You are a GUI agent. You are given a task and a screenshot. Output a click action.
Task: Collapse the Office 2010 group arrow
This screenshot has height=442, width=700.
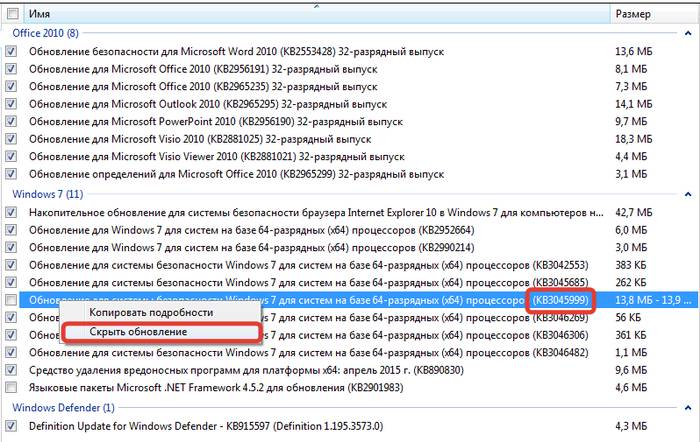pos(688,33)
